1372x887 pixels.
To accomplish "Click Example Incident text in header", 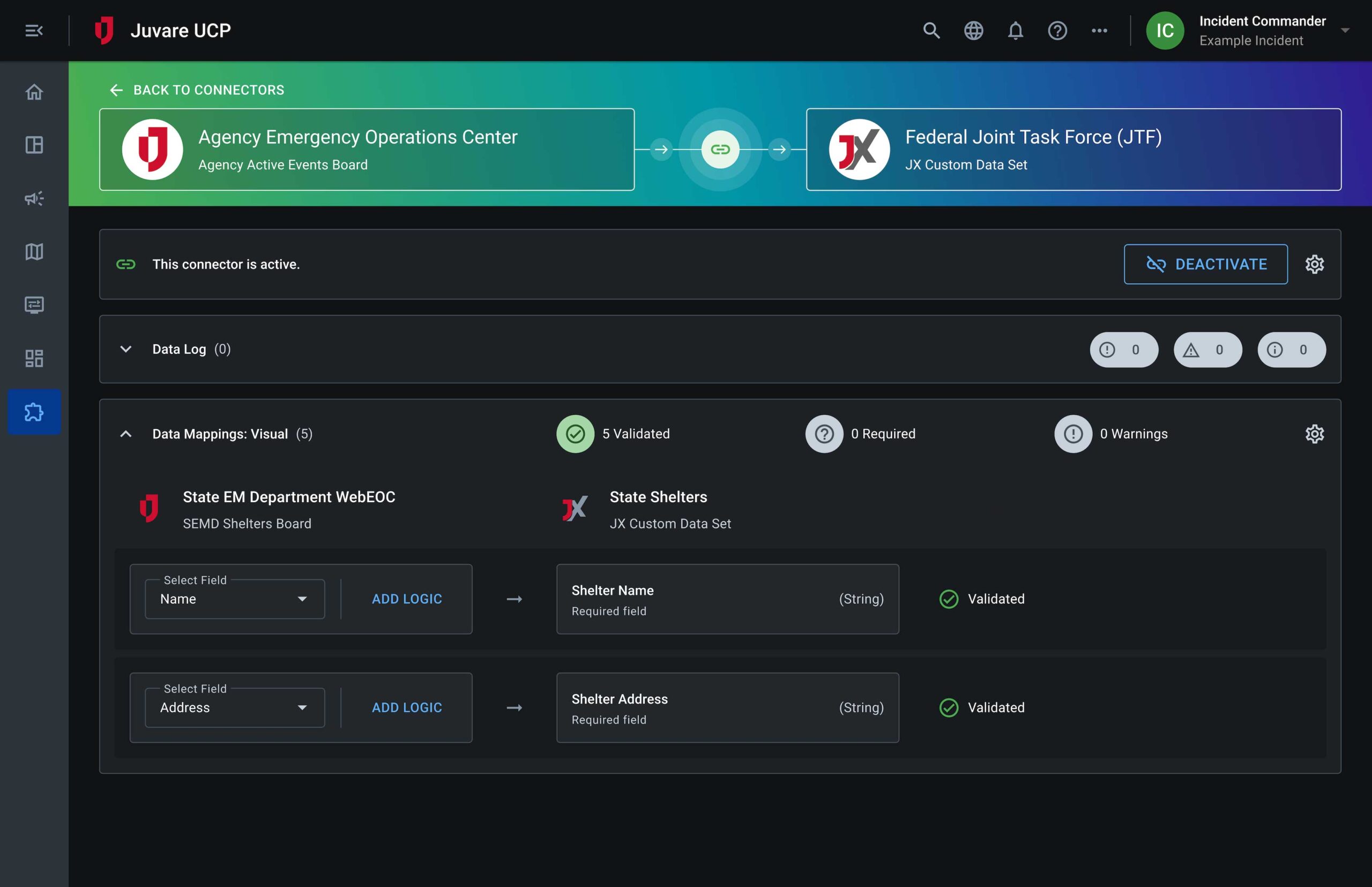I will click(x=1251, y=40).
